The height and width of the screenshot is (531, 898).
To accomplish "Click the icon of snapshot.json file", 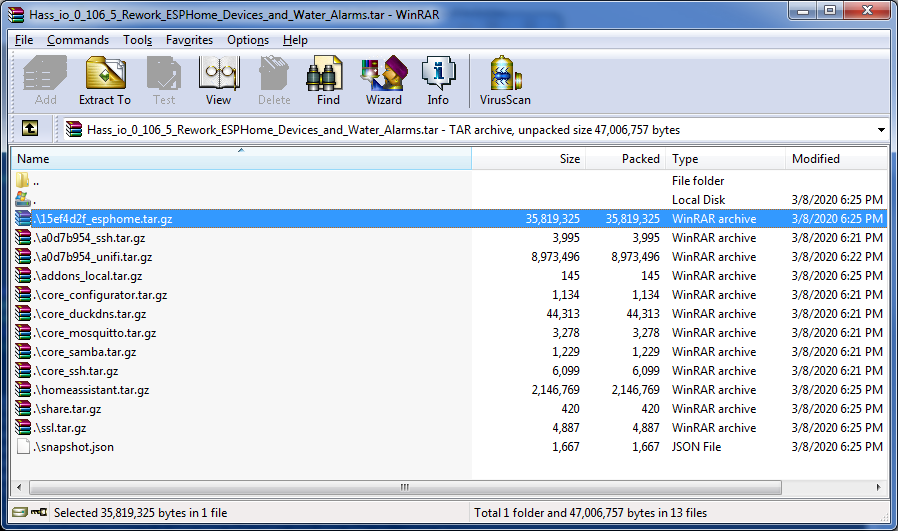I will (x=23, y=446).
